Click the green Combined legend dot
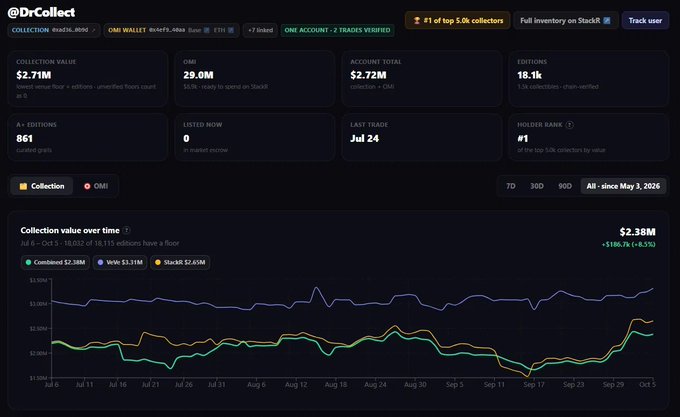This screenshot has width=680, height=417. (28, 262)
